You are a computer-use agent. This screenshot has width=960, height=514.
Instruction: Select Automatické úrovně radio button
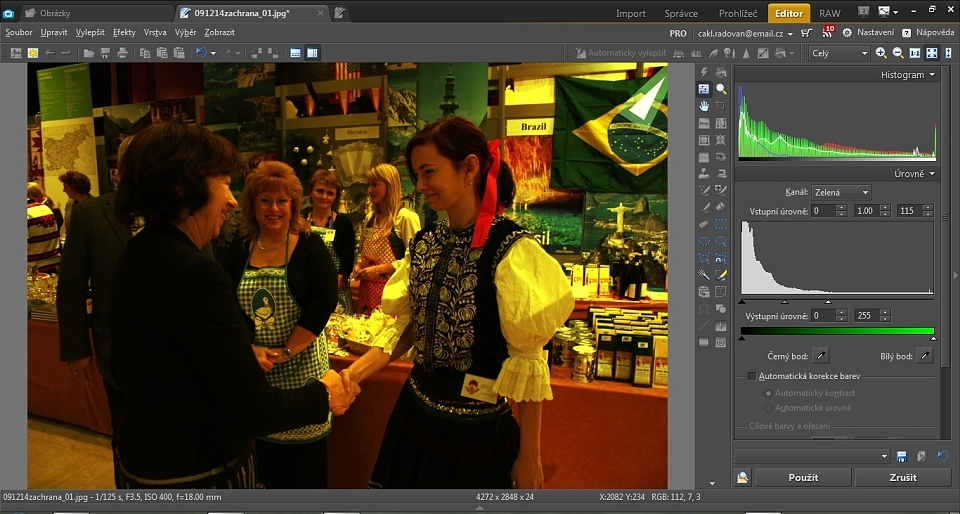pyautogui.click(x=768, y=408)
